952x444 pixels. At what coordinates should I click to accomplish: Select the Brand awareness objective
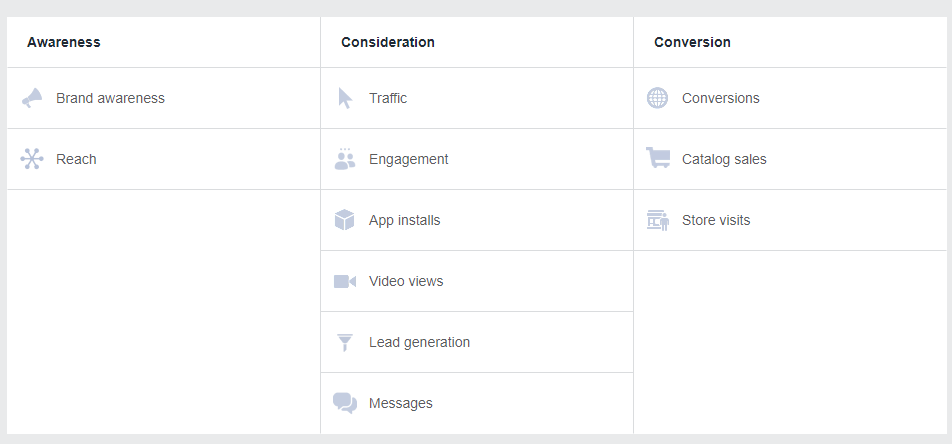[x=110, y=98]
